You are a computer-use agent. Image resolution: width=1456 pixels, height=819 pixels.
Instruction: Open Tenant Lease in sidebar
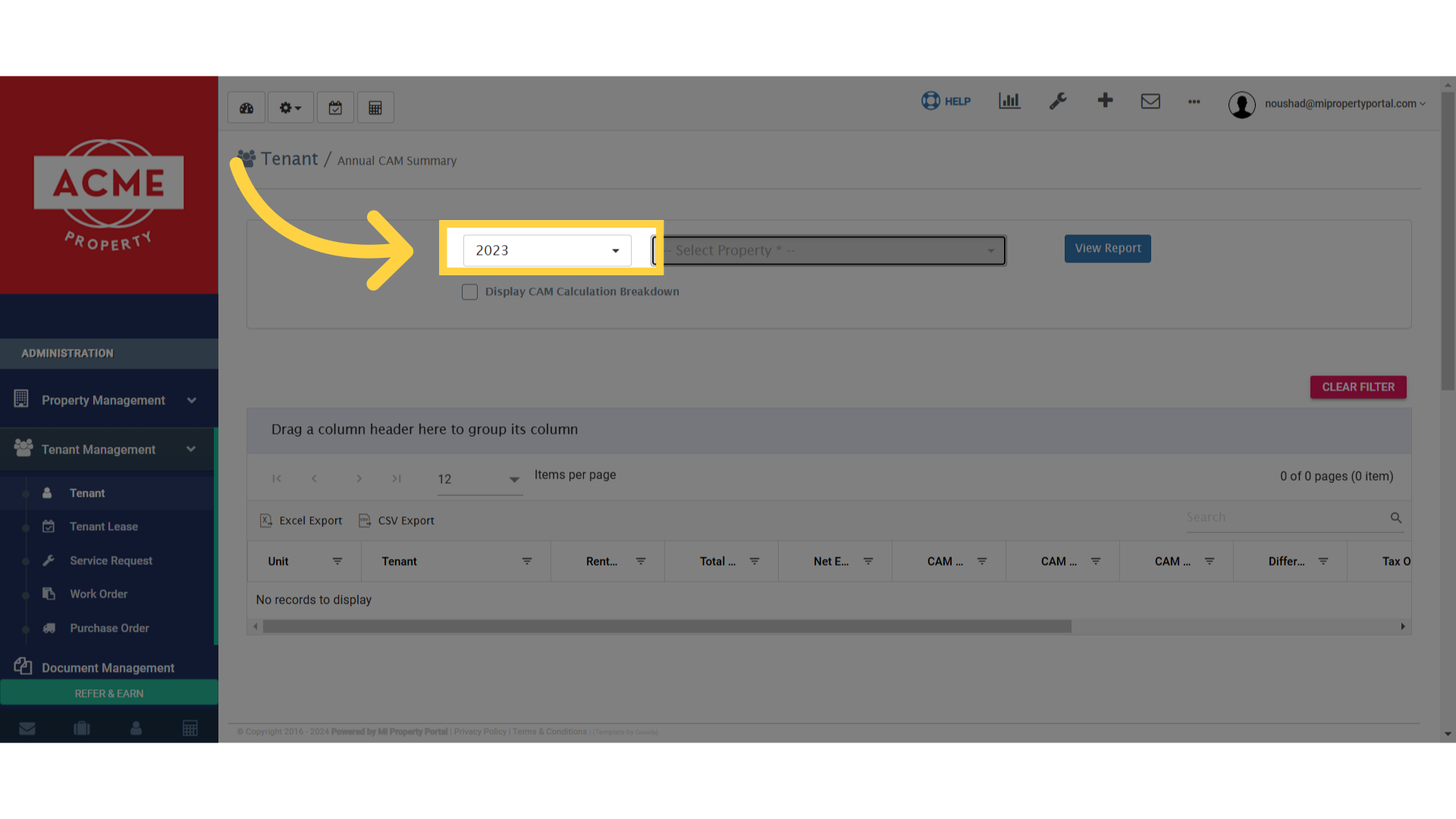(104, 526)
